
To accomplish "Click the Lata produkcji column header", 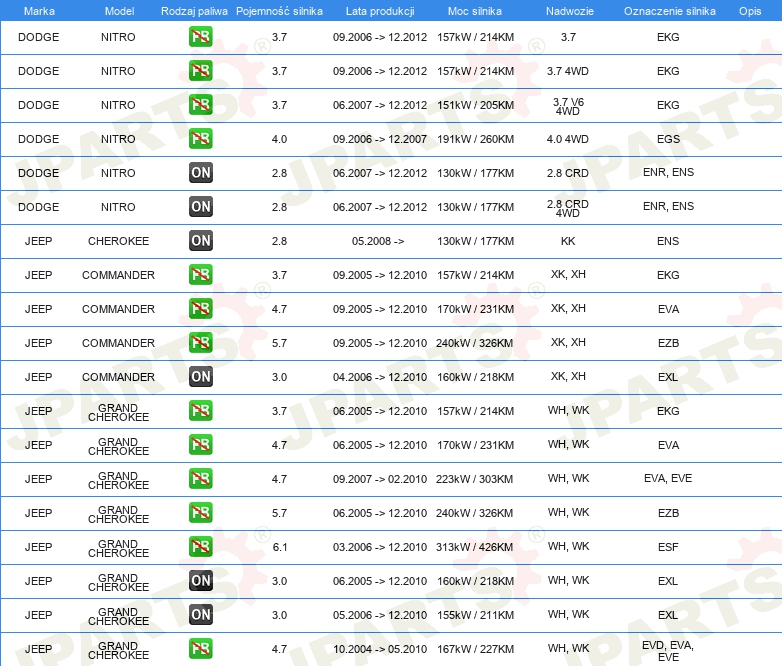I will pyautogui.click(x=380, y=11).
